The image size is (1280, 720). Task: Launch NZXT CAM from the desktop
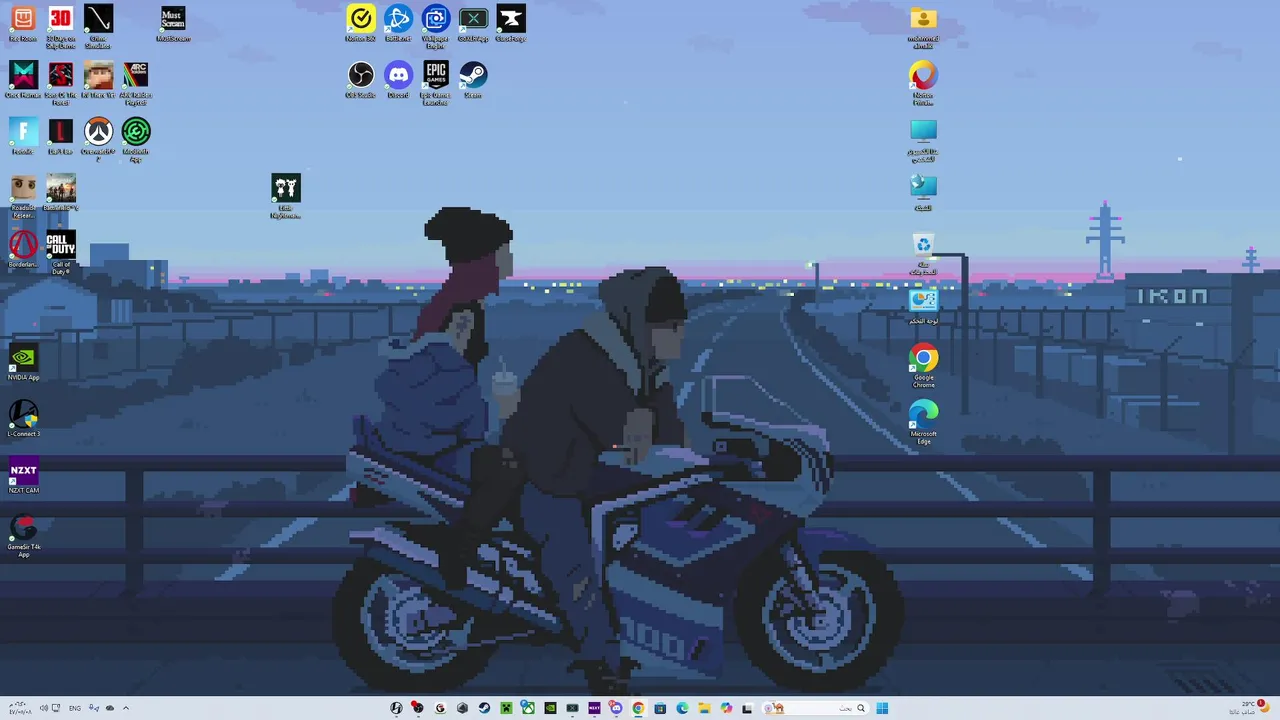pyautogui.click(x=23, y=475)
